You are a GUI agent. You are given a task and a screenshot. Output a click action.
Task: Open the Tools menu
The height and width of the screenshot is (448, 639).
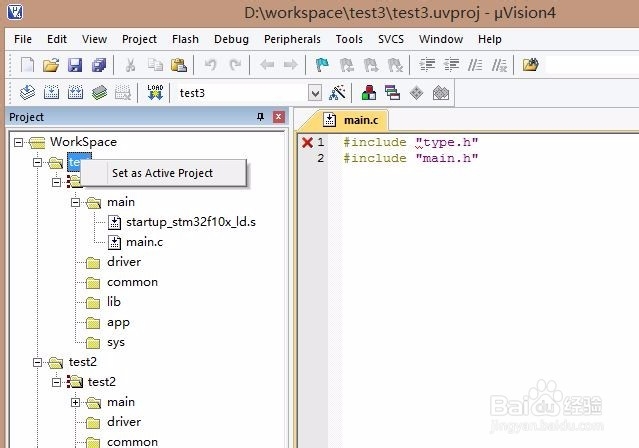point(349,39)
